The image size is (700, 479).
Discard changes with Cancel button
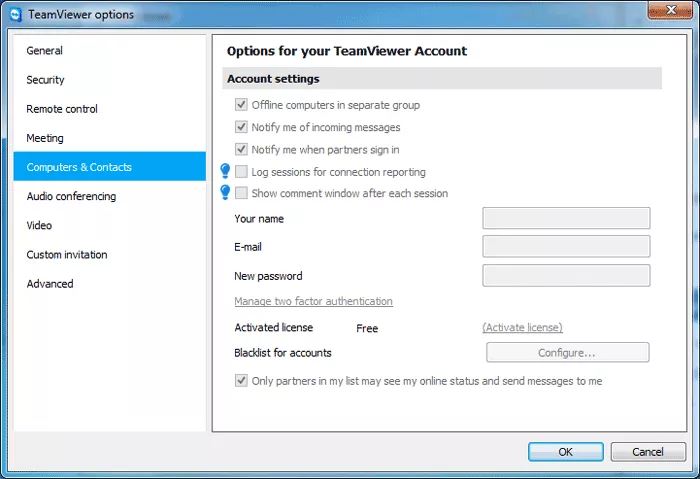648,452
